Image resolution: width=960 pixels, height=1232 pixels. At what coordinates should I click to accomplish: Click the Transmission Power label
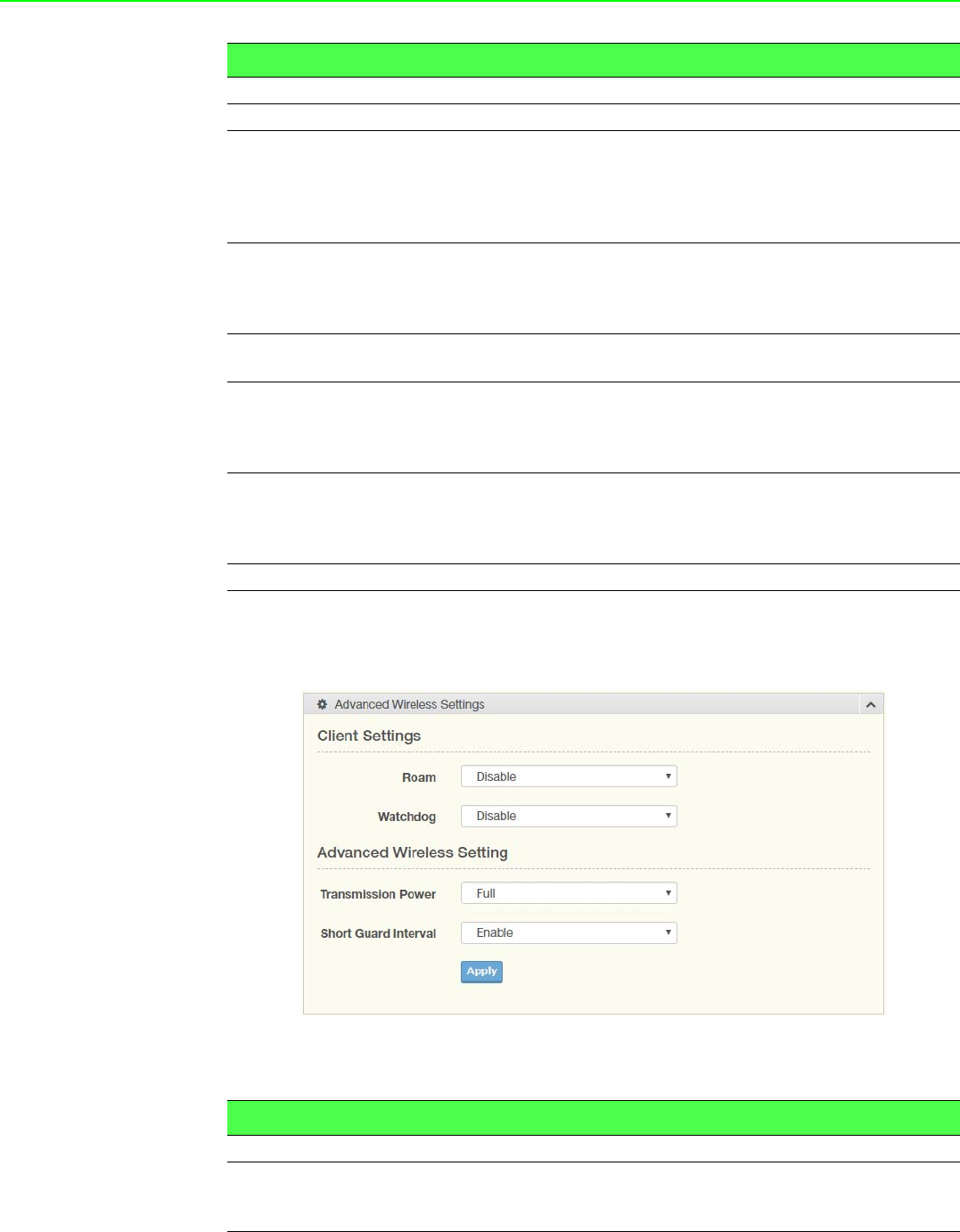pos(378,894)
